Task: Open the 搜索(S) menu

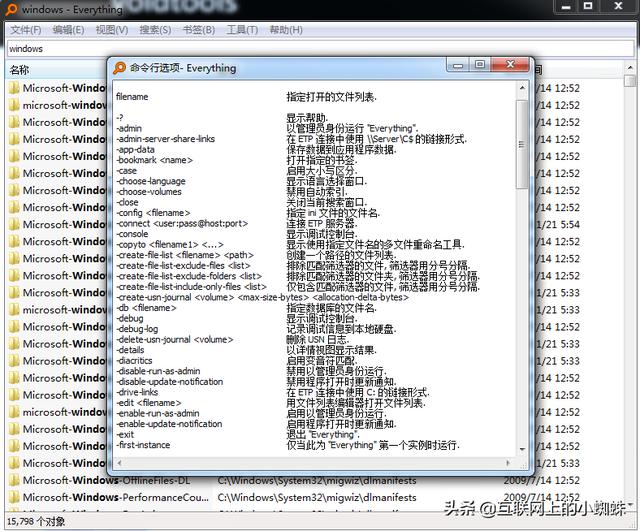Action: [155, 30]
